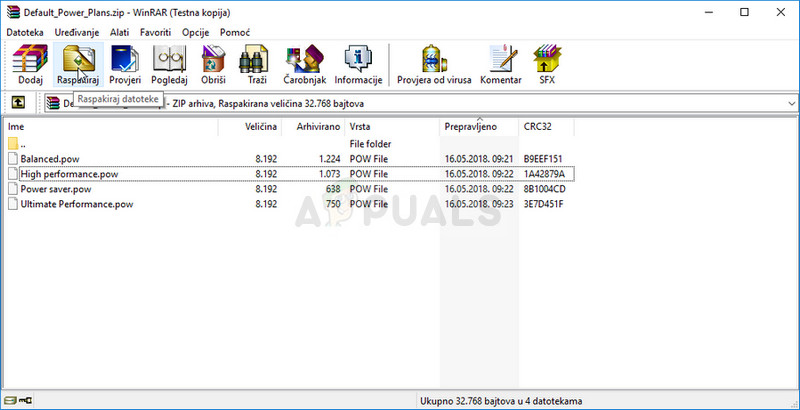Click the Dodaj (Add) toolbar icon
Viewport: 800px width, 410px height.
pos(30,65)
